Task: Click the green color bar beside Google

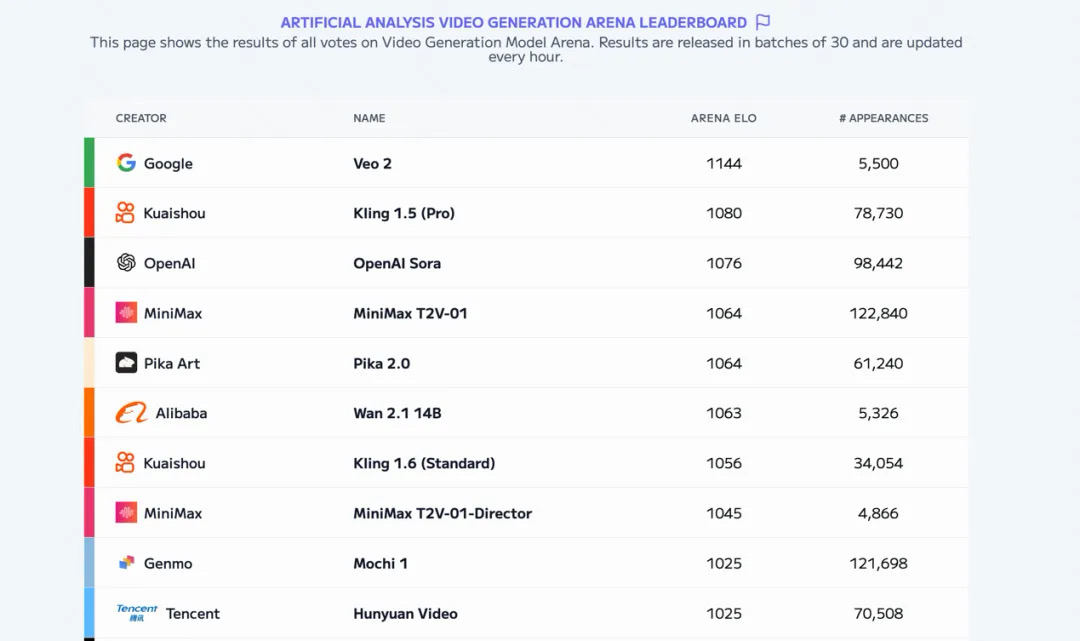Action: tap(89, 163)
